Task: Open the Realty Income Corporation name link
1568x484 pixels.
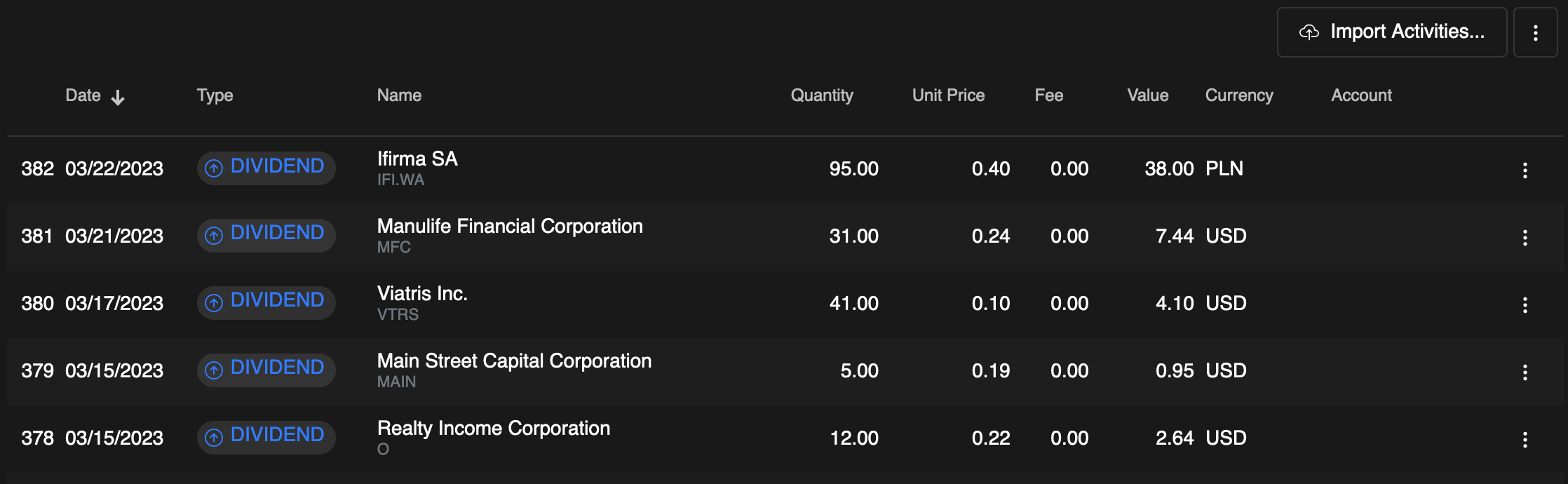Action: click(494, 429)
